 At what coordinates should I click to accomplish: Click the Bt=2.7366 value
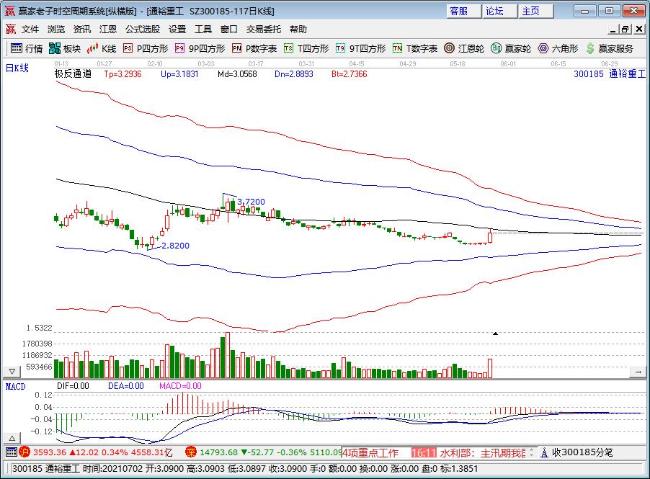click(x=349, y=74)
